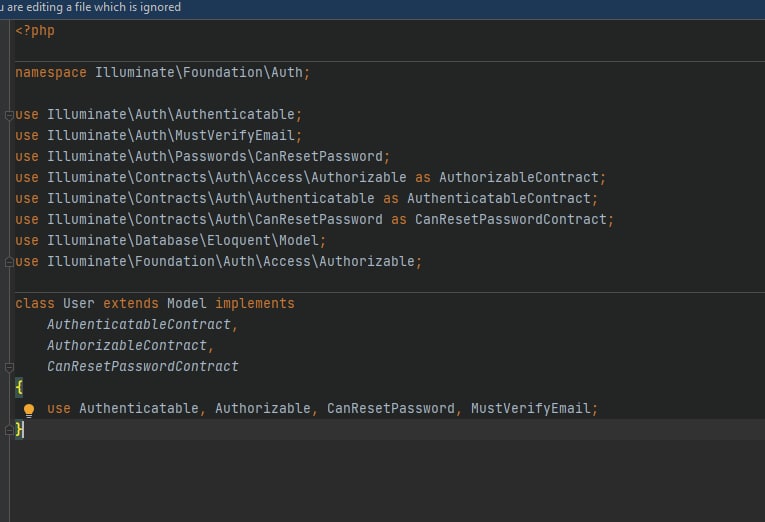Viewport: 765px width, 522px height.
Task: Click Illuminate\Auth\Authenticatable import
Action: [x=171, y=115]
